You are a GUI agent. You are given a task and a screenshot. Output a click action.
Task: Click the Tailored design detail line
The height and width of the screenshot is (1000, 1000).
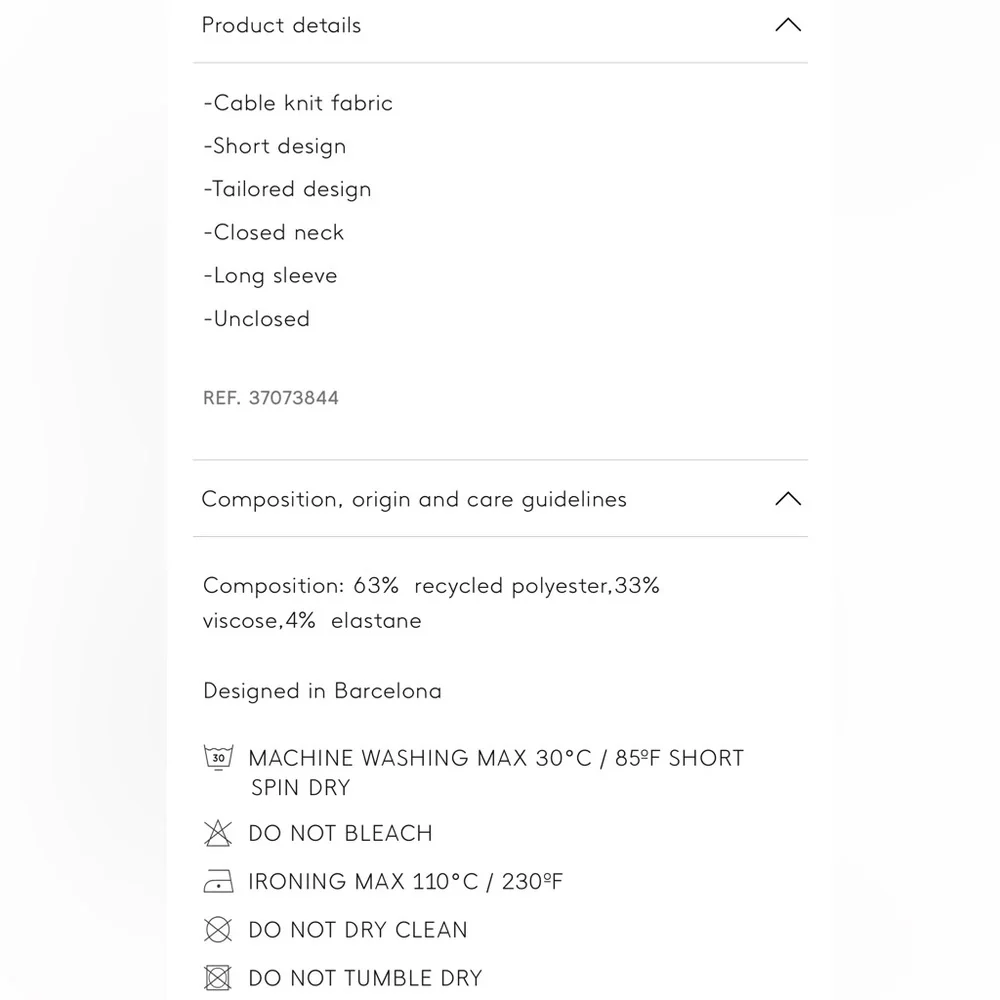tap(287, 189)
